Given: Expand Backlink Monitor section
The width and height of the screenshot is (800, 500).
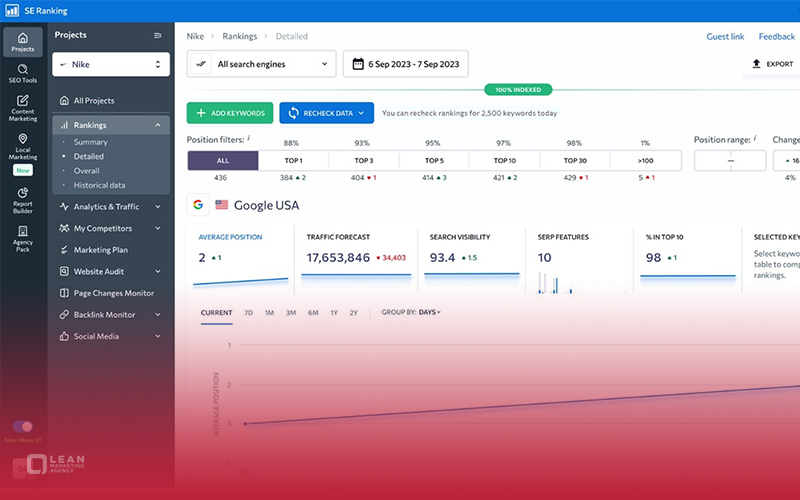Looking at the screenshot, I should (158, 315).
